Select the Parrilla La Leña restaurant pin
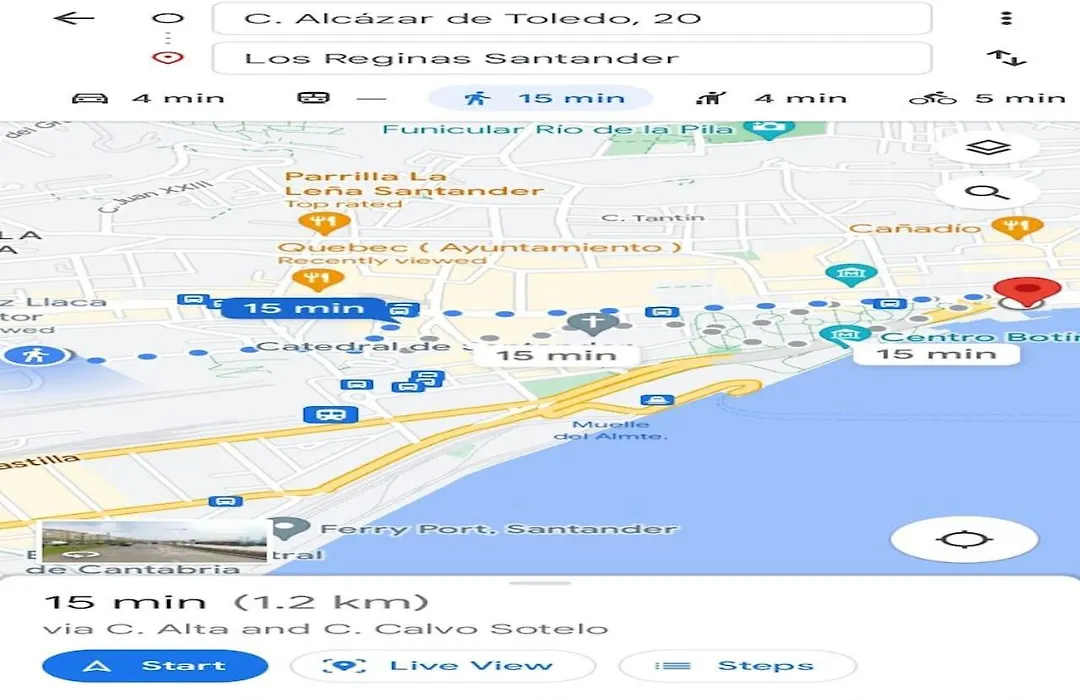This screenshot has width=1080, height=700. (324, 222)
